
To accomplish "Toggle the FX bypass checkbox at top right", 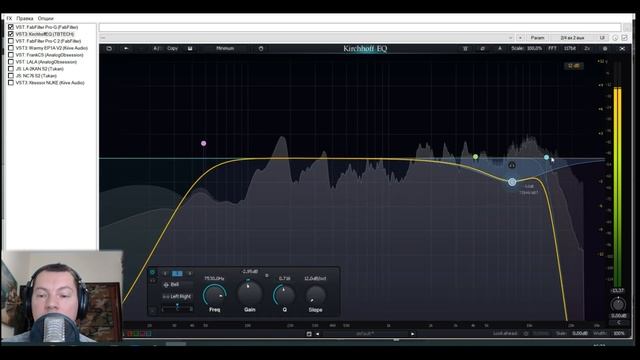I will (x=624, y=38).
